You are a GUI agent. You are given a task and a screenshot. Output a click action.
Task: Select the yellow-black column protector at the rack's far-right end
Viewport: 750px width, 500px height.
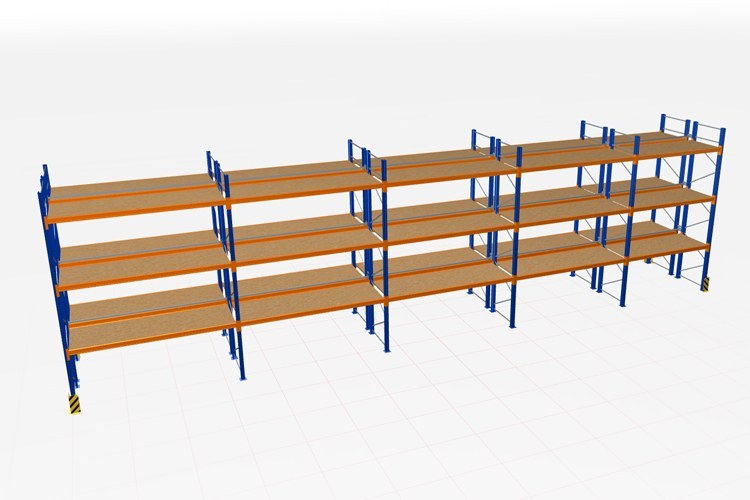click(x=706, y=284)
